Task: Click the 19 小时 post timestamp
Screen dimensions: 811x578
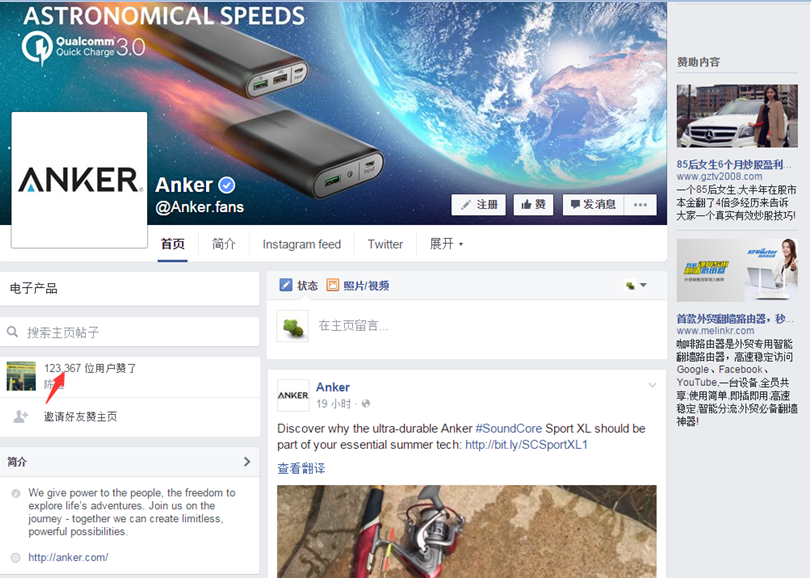Action: point(334,404)
